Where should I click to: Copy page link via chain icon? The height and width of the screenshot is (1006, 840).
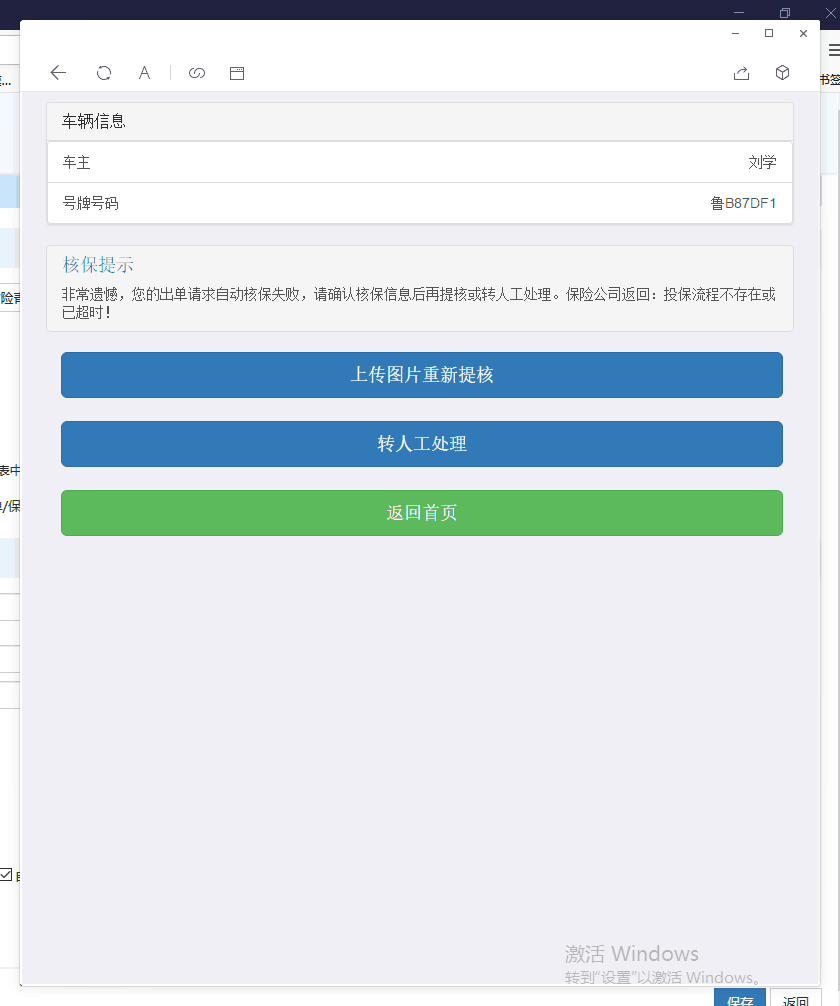click(x=197, y=73)
